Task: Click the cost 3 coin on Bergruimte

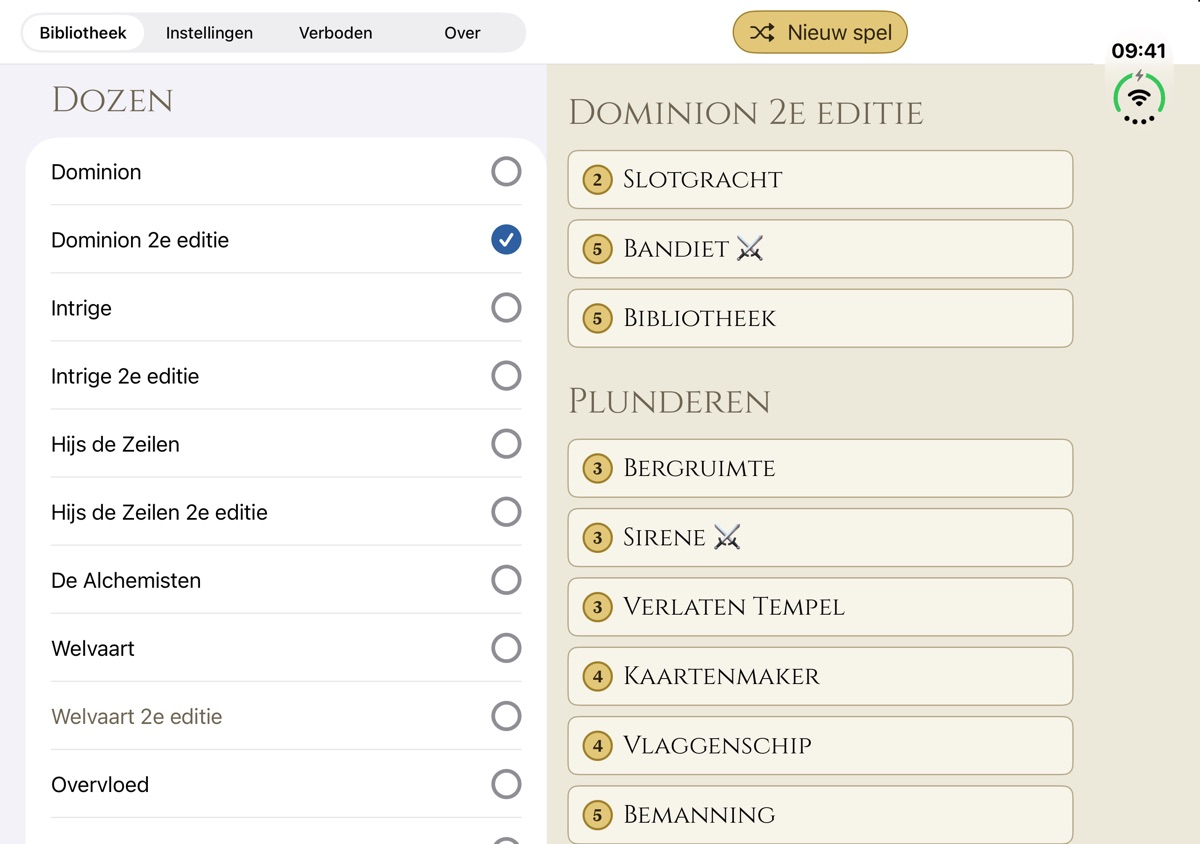Action: coord(598,468)
